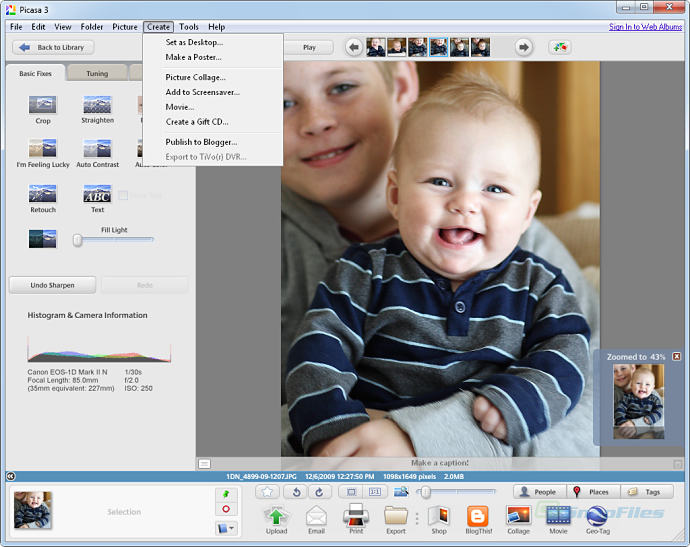The image size is (690, 547).
Task: Click the Collage icon
Action: tap(518, 516)
